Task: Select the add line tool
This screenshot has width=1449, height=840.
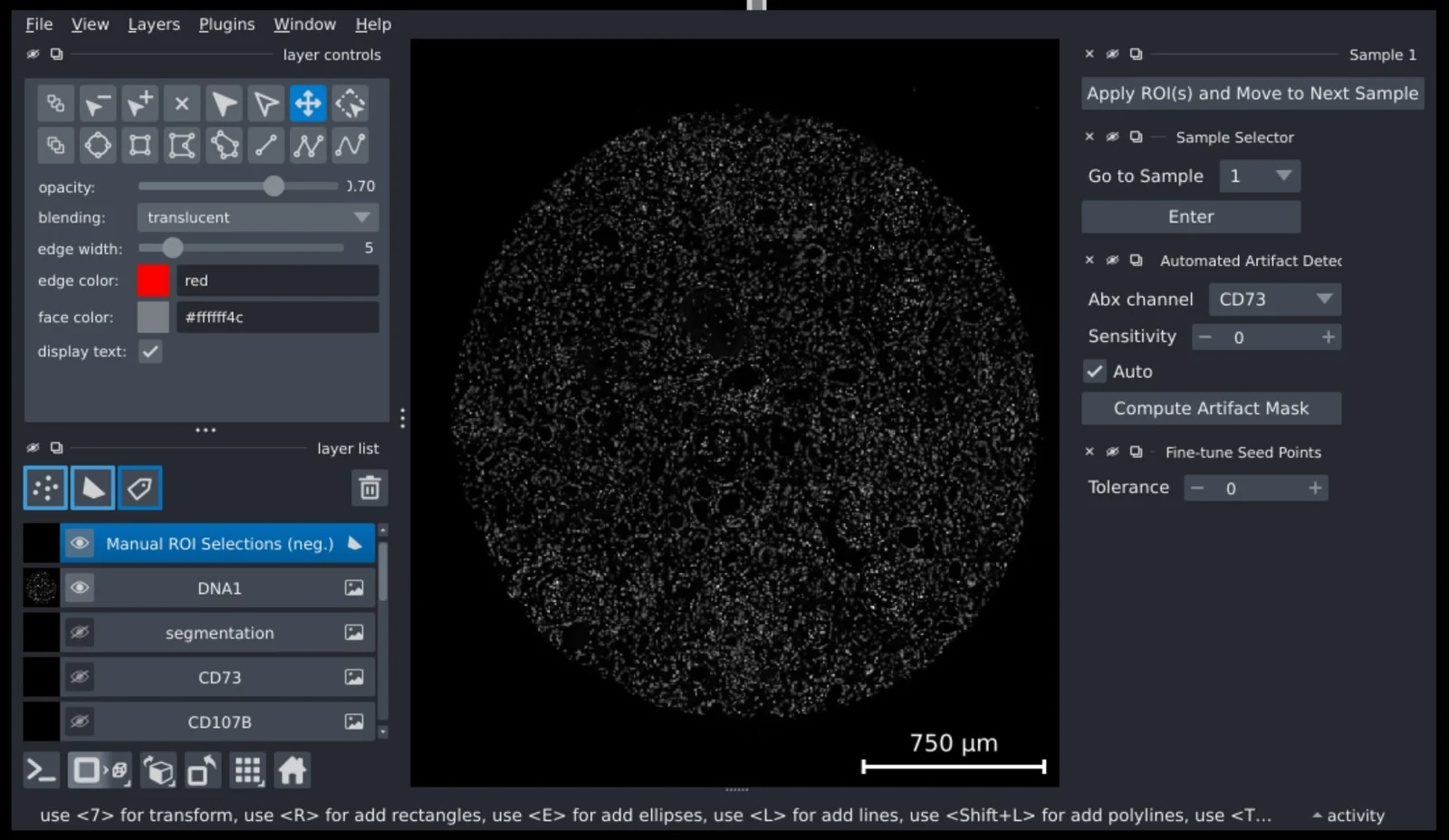Action: (x=266, y=145)
